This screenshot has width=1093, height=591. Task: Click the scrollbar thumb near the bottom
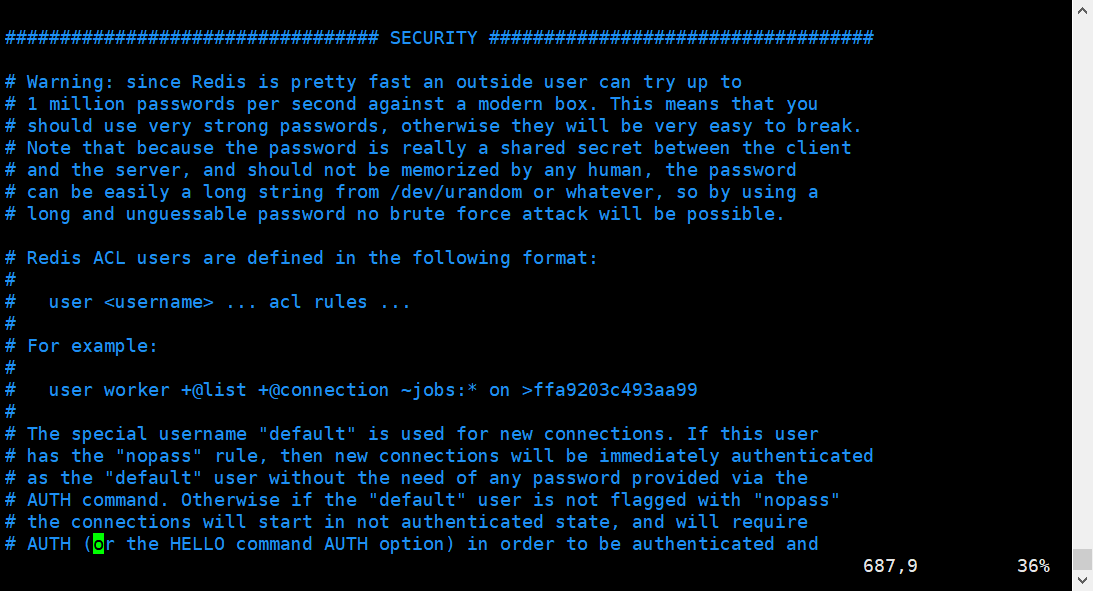pyautogui.click(x=1082, y=558)
